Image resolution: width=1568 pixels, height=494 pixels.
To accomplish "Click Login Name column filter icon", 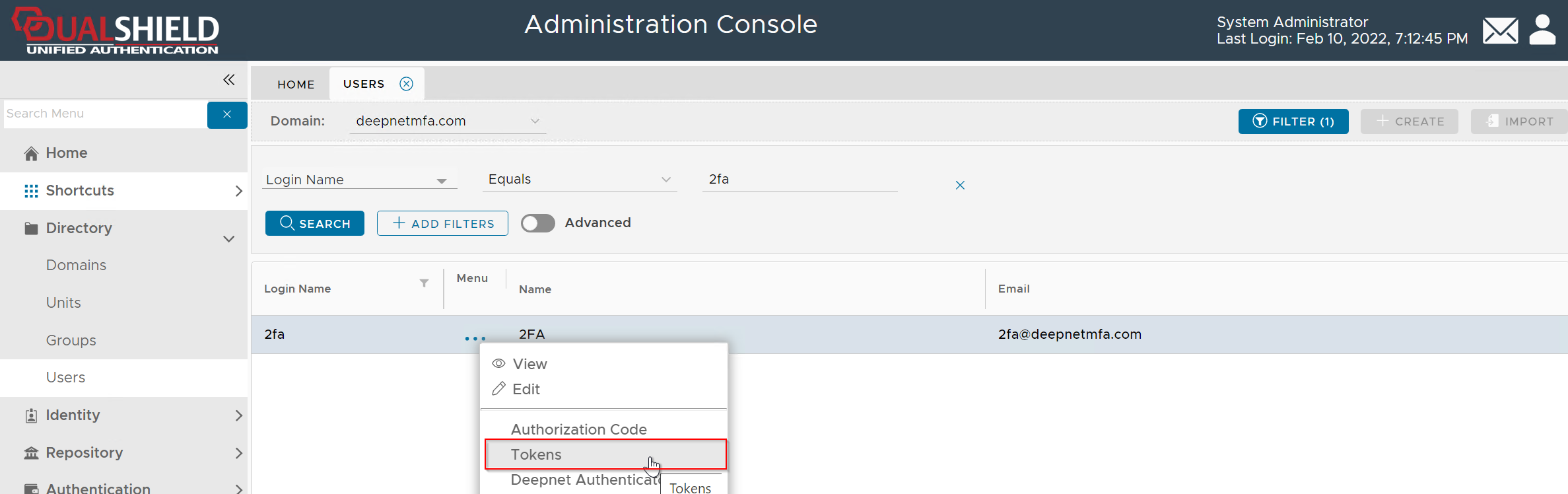I will (x=424, y=283).
